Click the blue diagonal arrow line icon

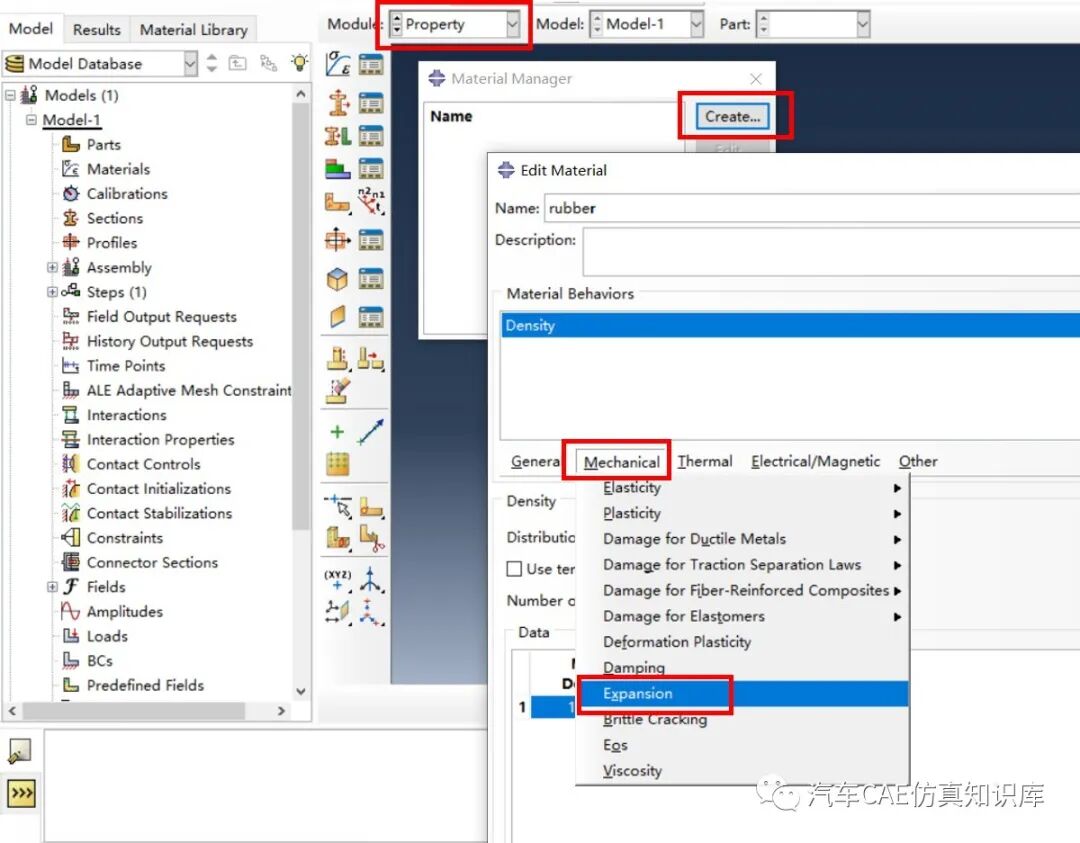[371, 432]
